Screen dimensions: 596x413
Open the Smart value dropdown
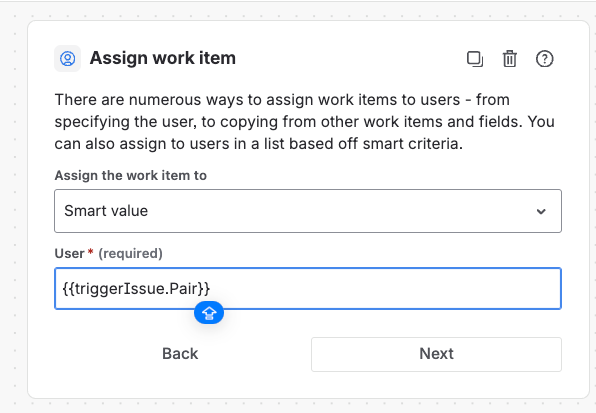tap(308, 211)
